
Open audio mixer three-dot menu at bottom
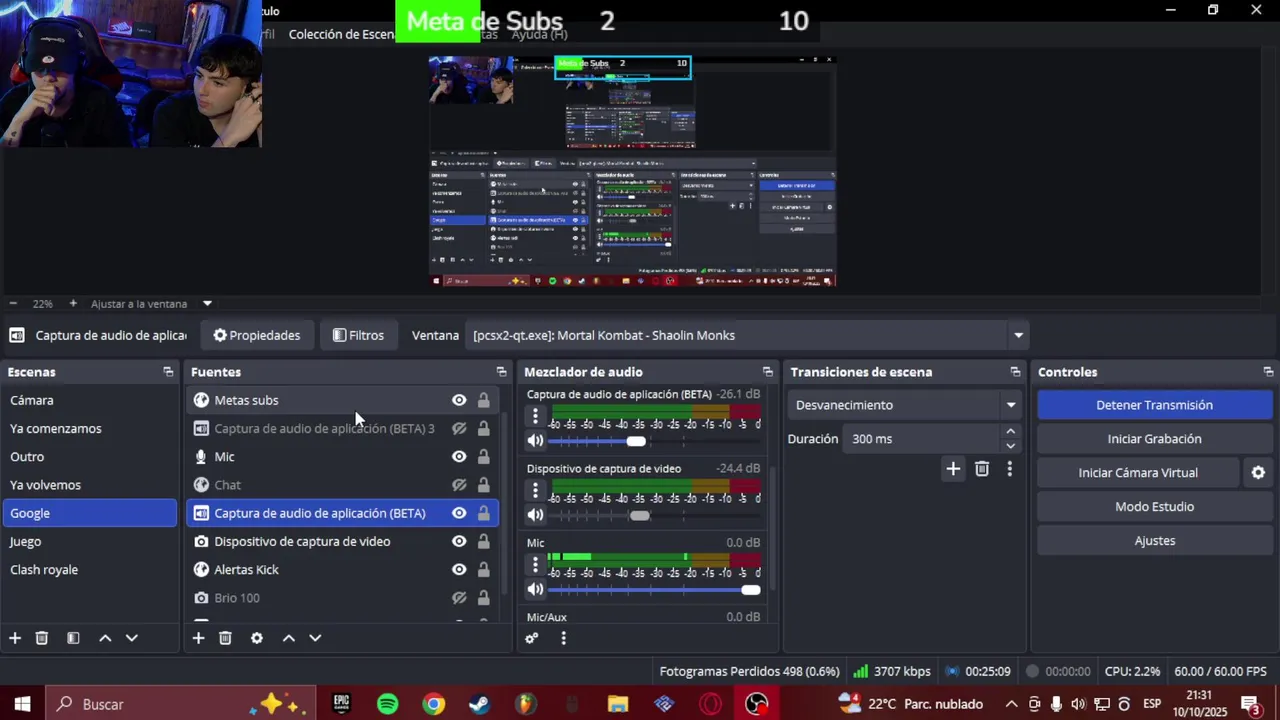pos(563,638)
